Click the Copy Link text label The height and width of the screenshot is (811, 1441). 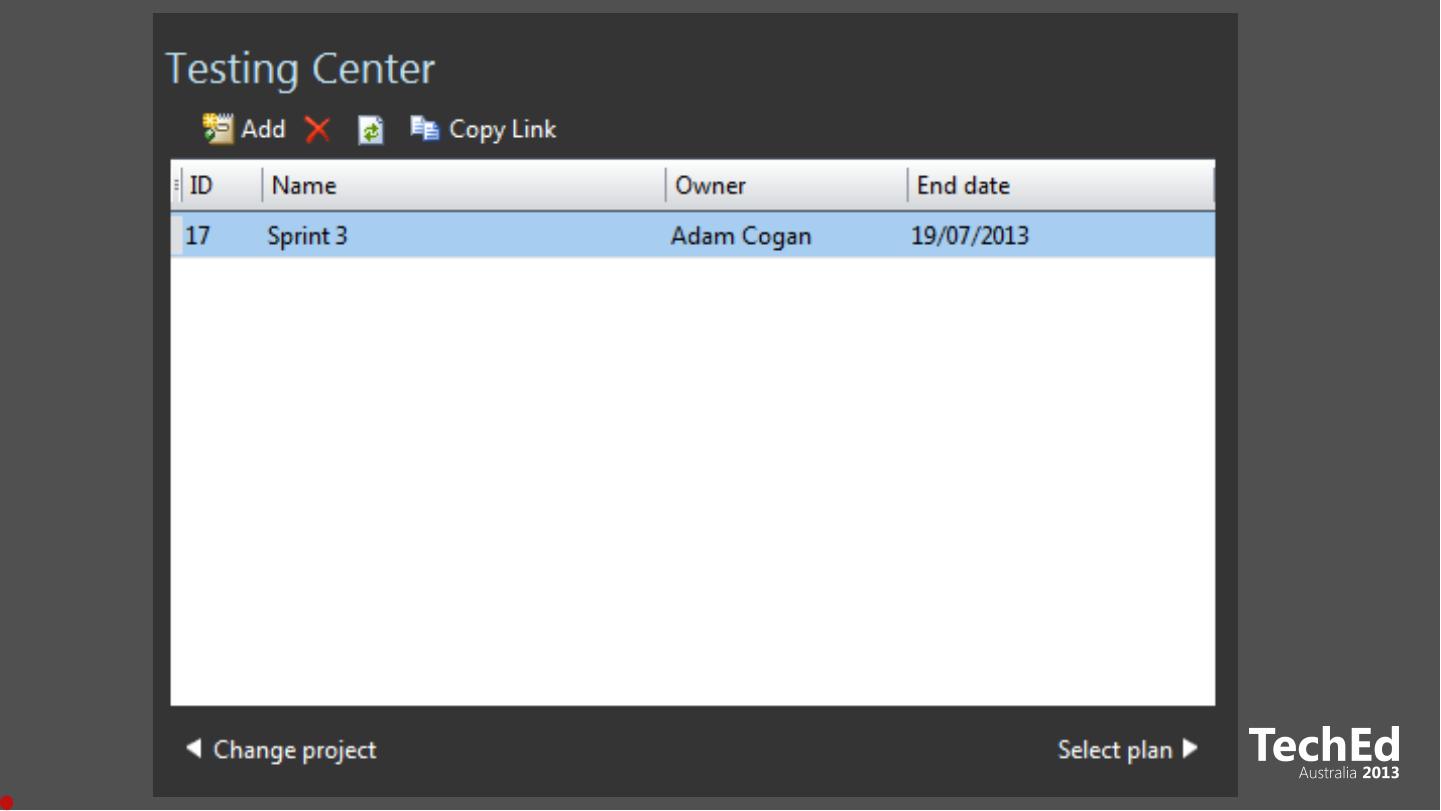[502, 129]
